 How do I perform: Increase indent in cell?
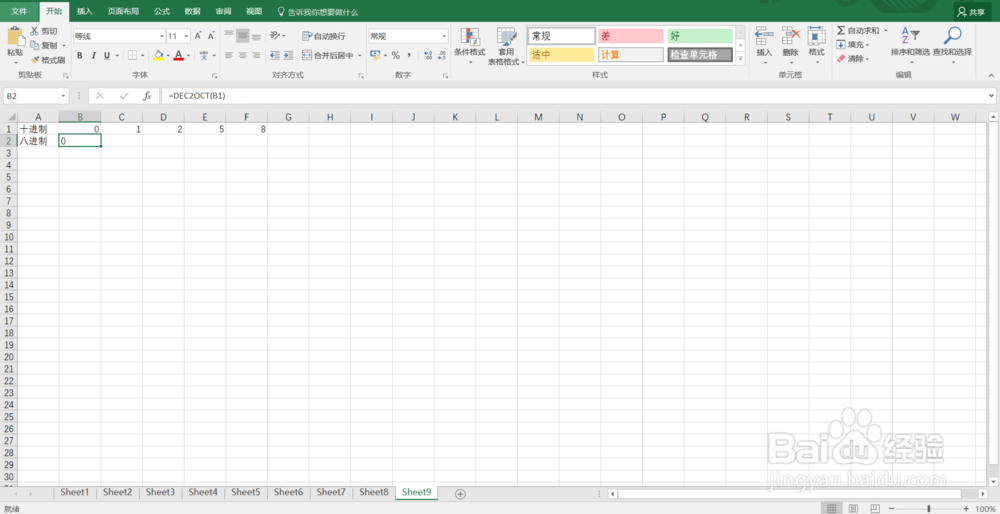pos(288,55)
